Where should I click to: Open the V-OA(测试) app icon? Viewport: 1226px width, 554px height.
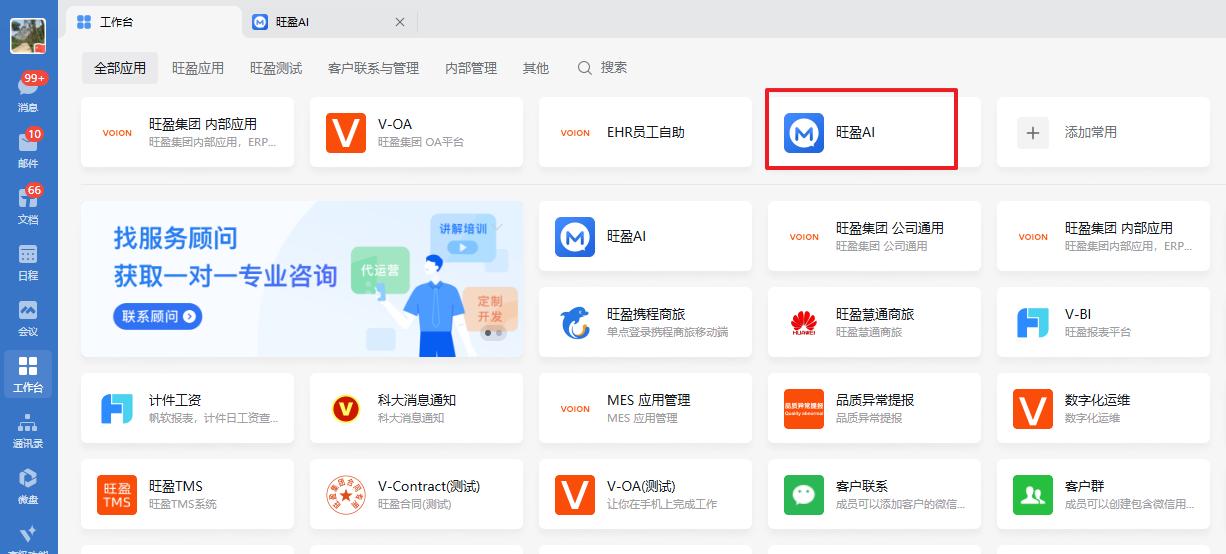575,495
